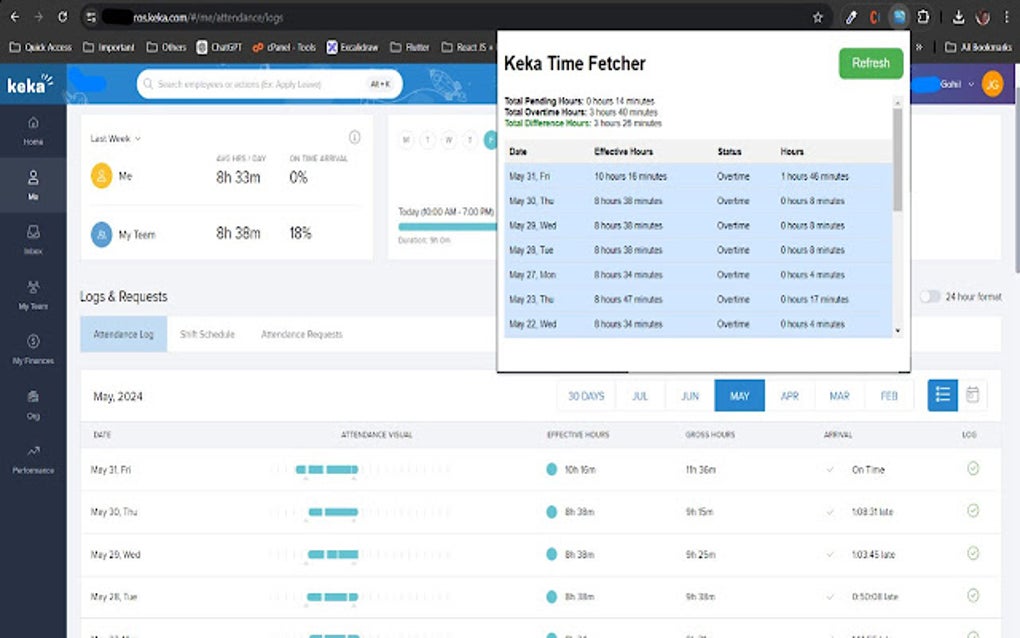Image resolution: width=1020 pixels, height=638 pixels.
Task: Select the 30 DAYS filter
Action: [x=586, y=395]
